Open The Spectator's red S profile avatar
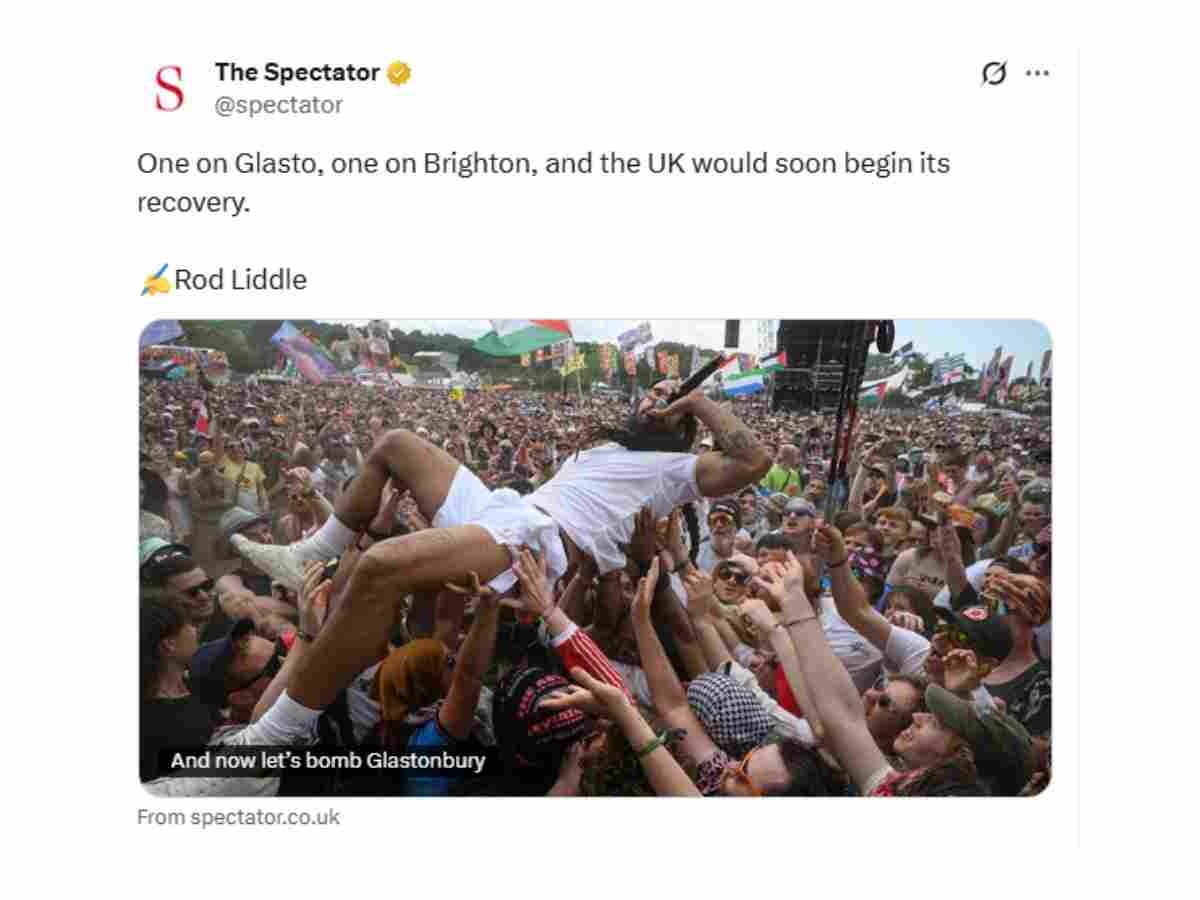Screen dimensions: 1200x900 pos(170,88)
